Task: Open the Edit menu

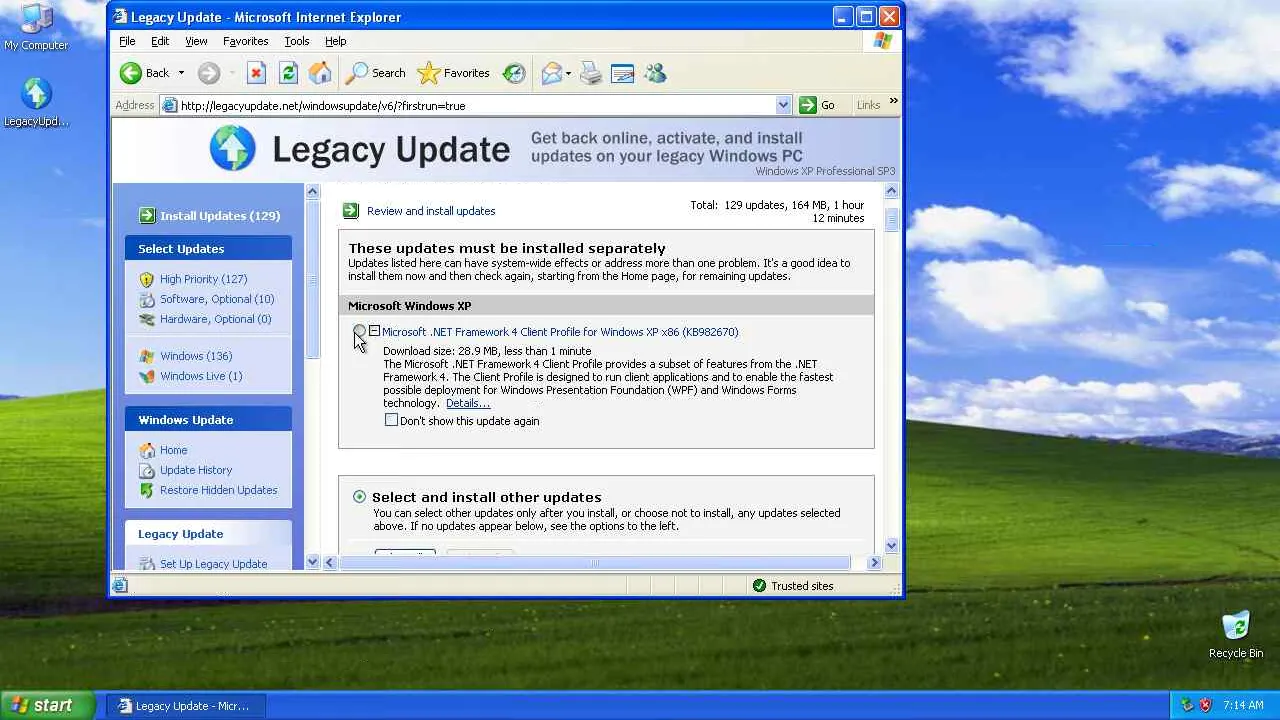Action: point(160,41)
